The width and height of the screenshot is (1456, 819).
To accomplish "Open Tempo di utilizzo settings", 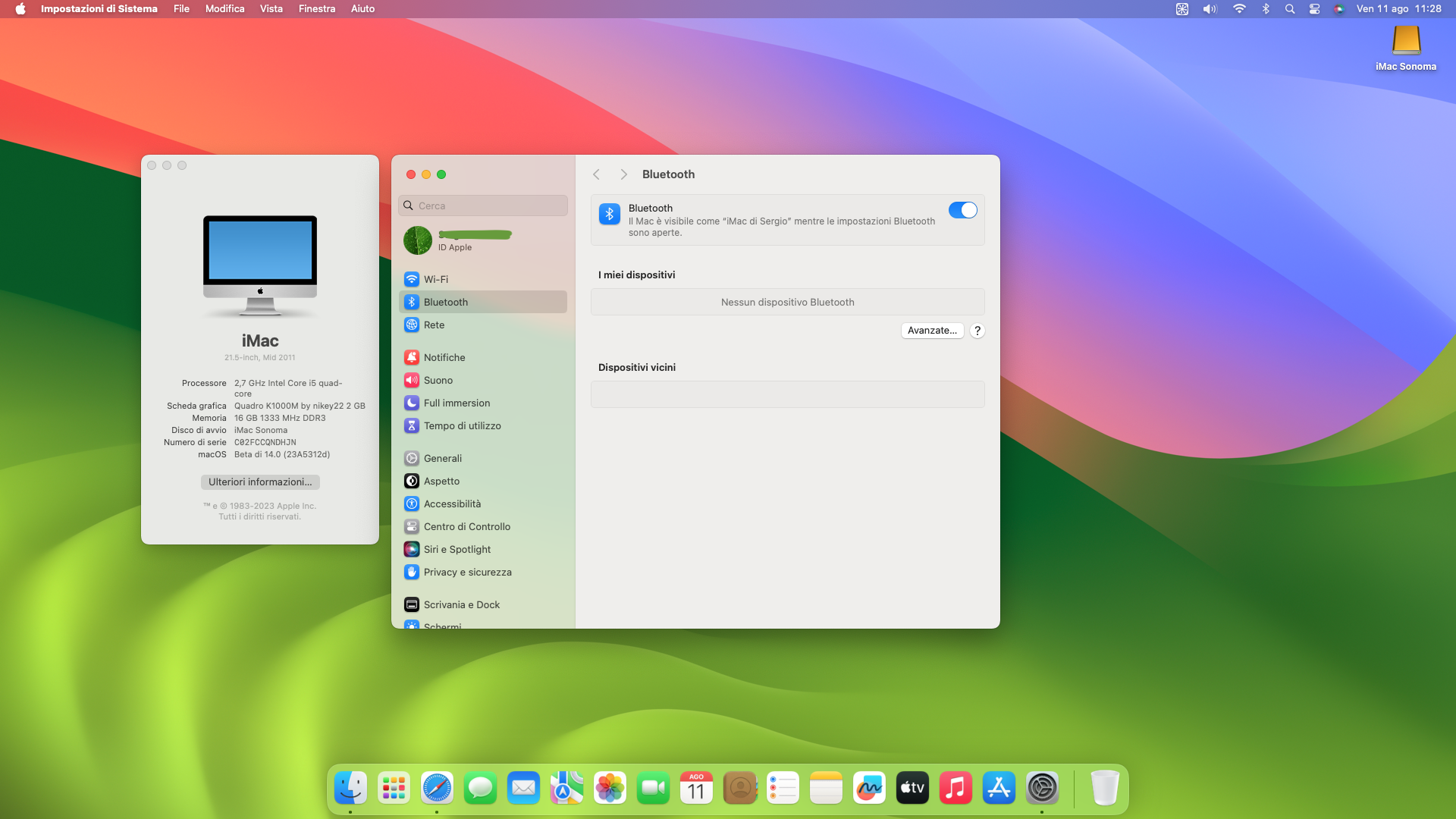I will pos(461,425).
